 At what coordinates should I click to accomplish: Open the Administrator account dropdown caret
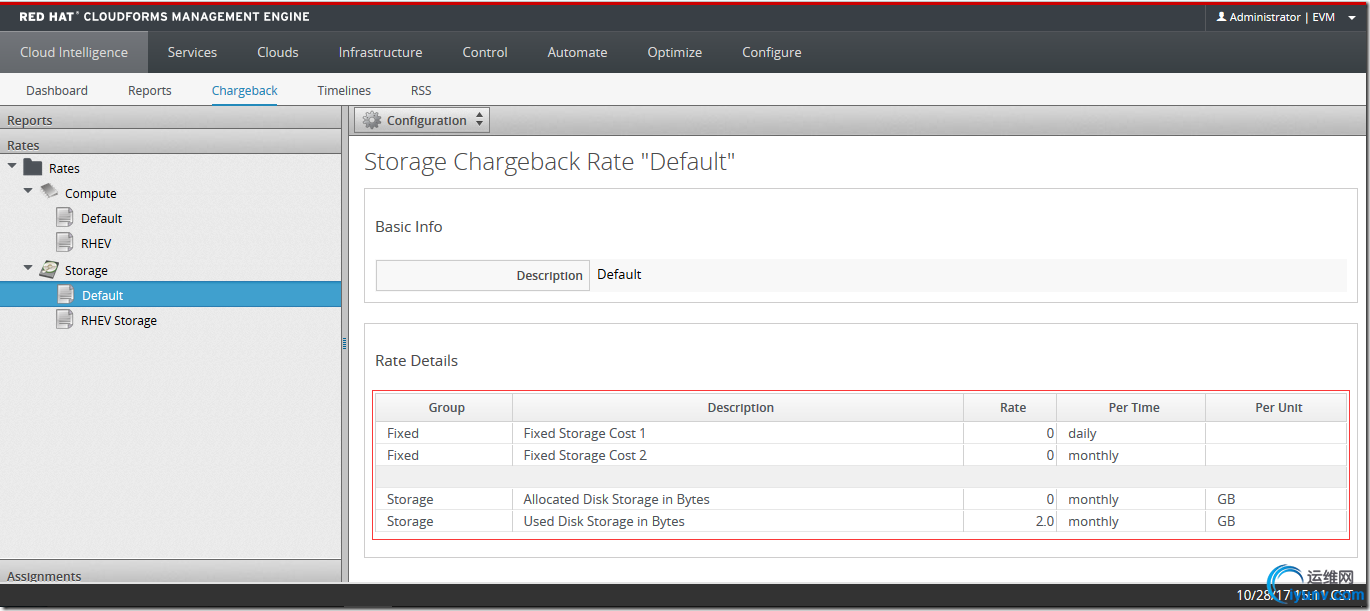(1351, 18)
